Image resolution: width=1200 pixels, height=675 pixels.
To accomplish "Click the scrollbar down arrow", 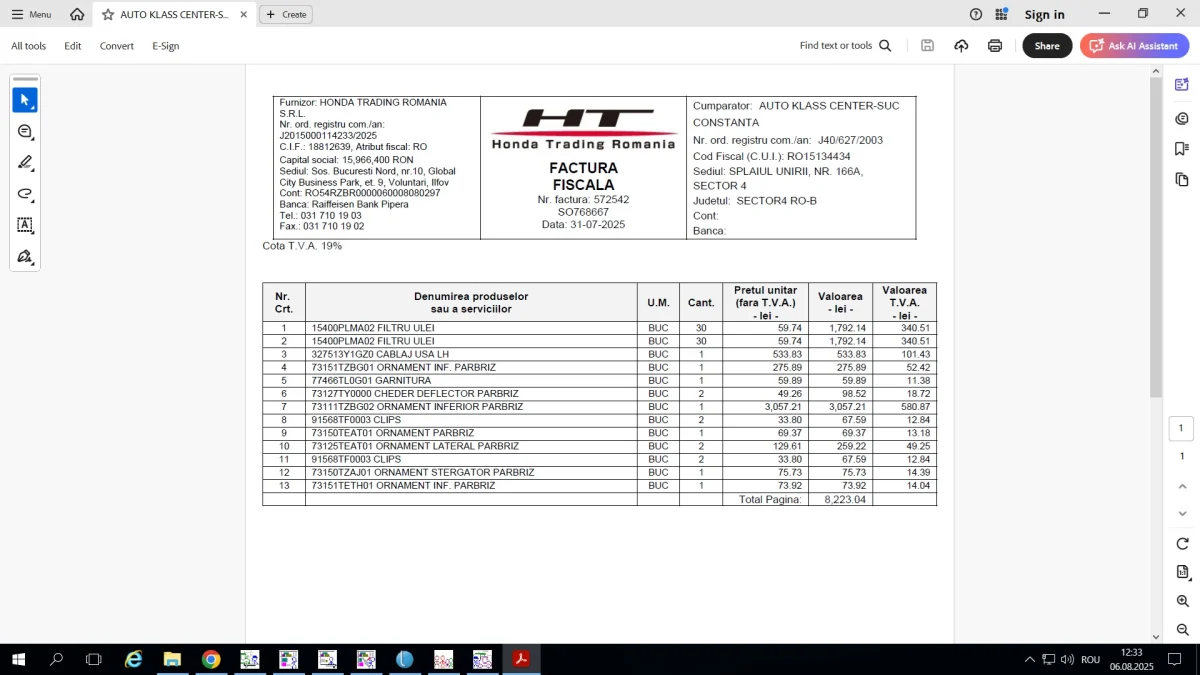I will point(1156,637).
